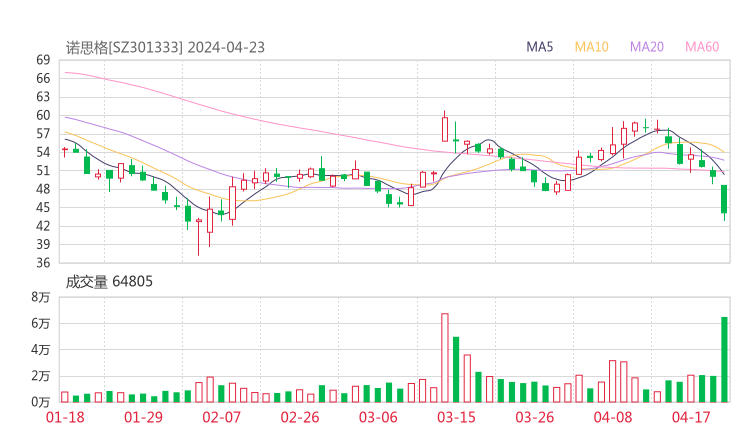Click the 69 price axis label
This screenshot has height=440, width=740.
43,60
